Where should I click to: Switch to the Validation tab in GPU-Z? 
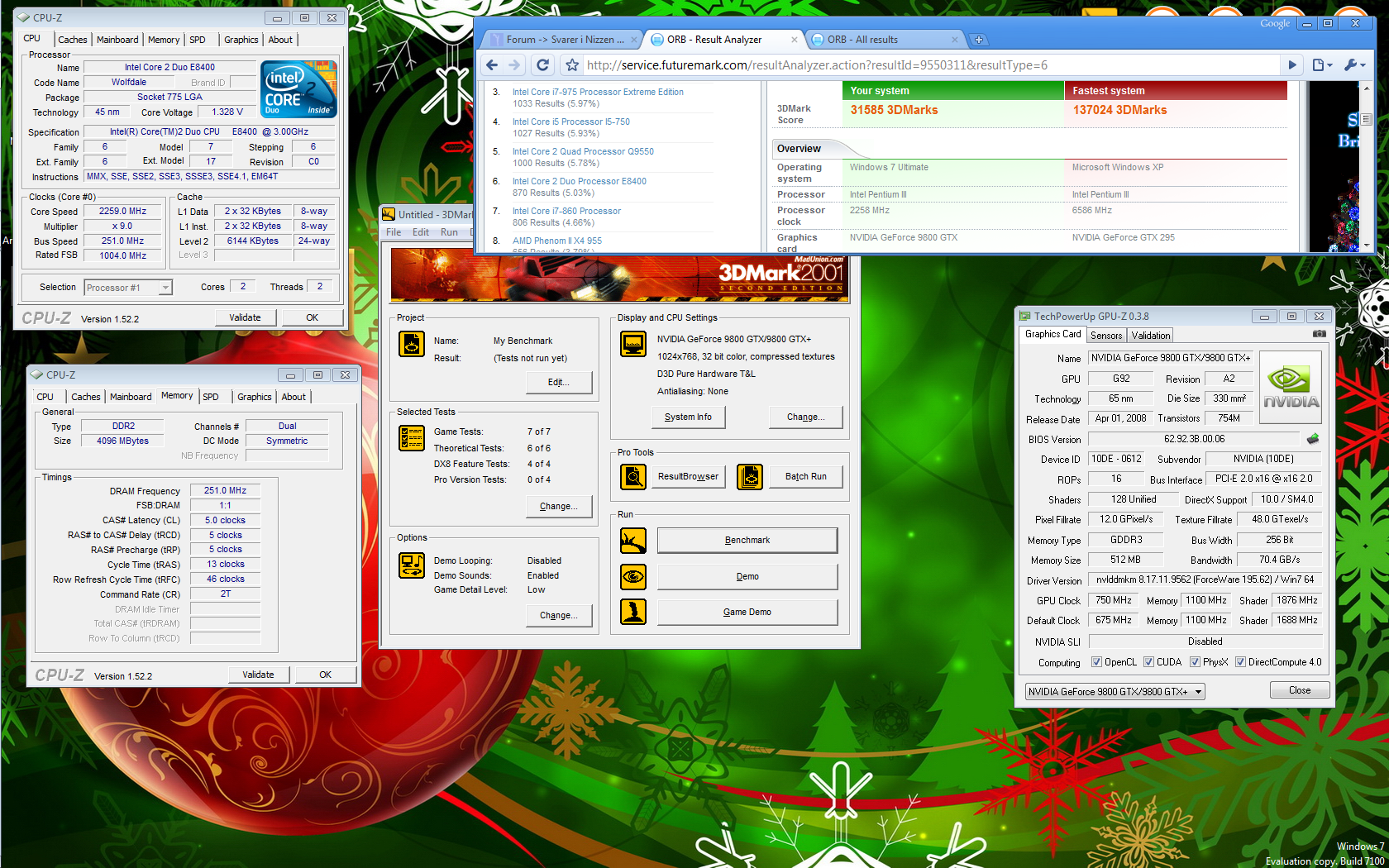point(1151,336)
